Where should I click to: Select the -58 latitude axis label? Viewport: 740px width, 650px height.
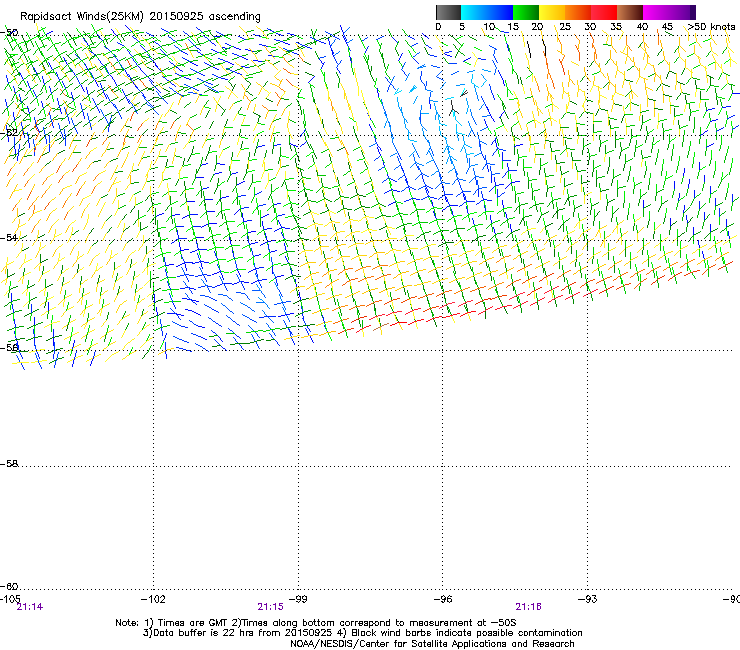9,464
